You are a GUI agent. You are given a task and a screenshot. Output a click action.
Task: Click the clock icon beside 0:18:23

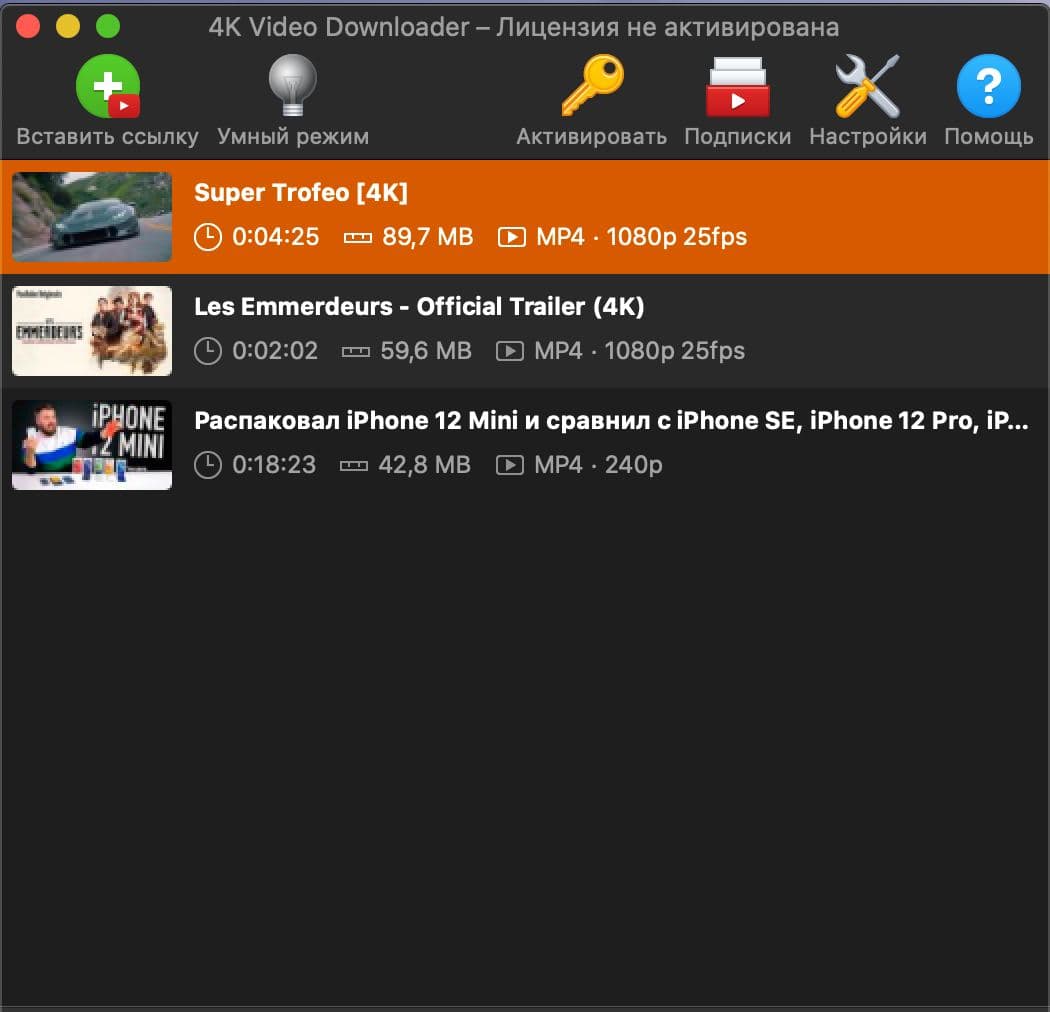pos(208,465)
